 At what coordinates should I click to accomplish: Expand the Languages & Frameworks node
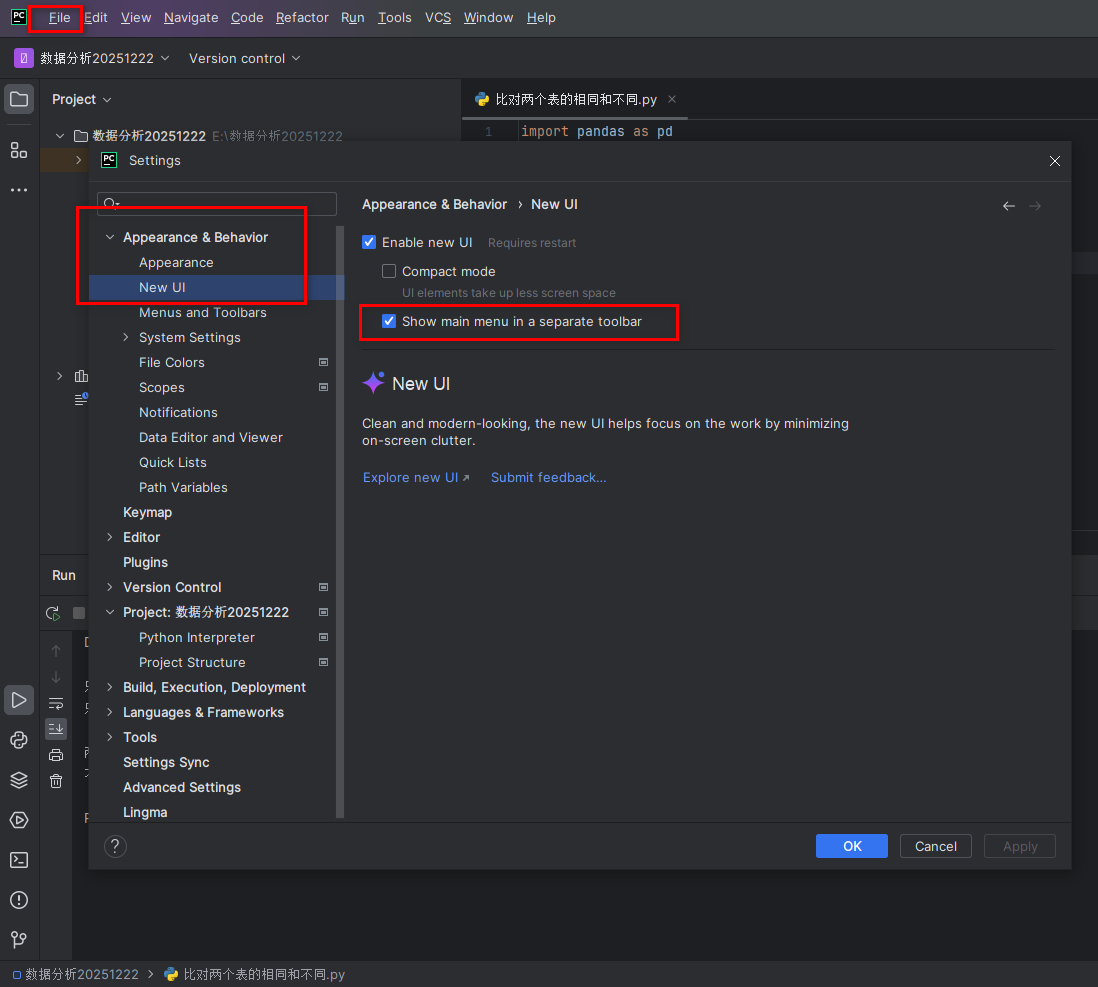(x=110, y=712)
